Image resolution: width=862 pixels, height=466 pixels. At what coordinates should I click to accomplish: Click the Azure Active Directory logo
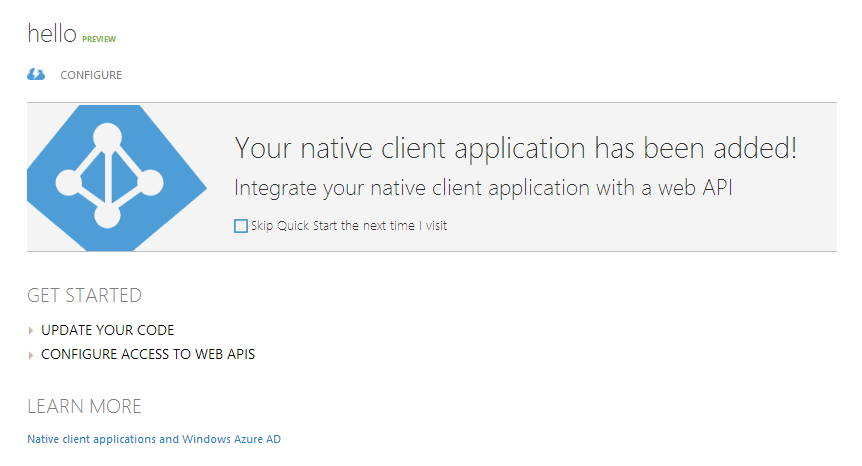pyautogui.click(x=117, y=177)
